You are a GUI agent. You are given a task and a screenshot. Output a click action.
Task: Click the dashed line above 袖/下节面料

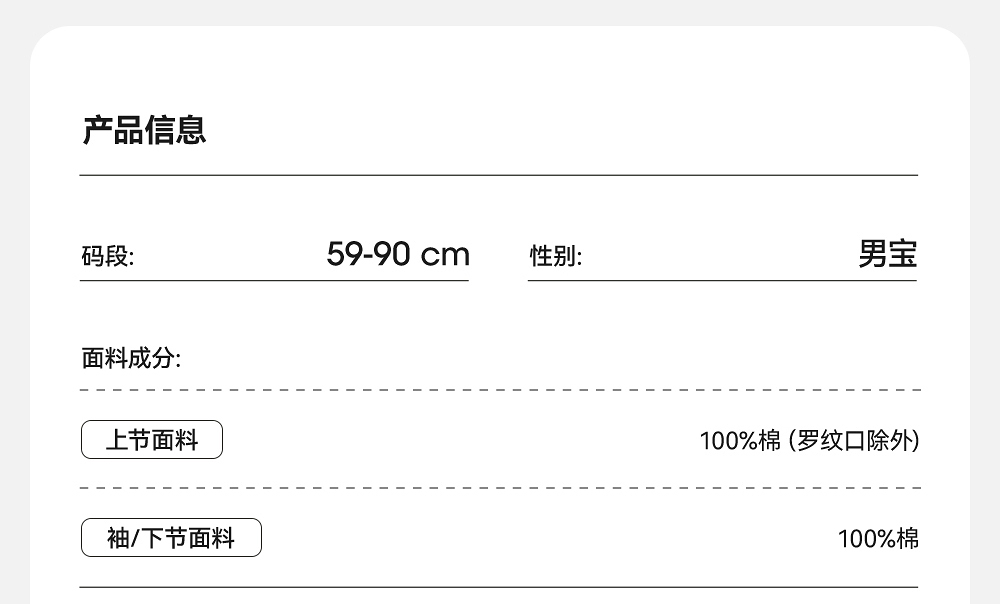tap(499, 488)
